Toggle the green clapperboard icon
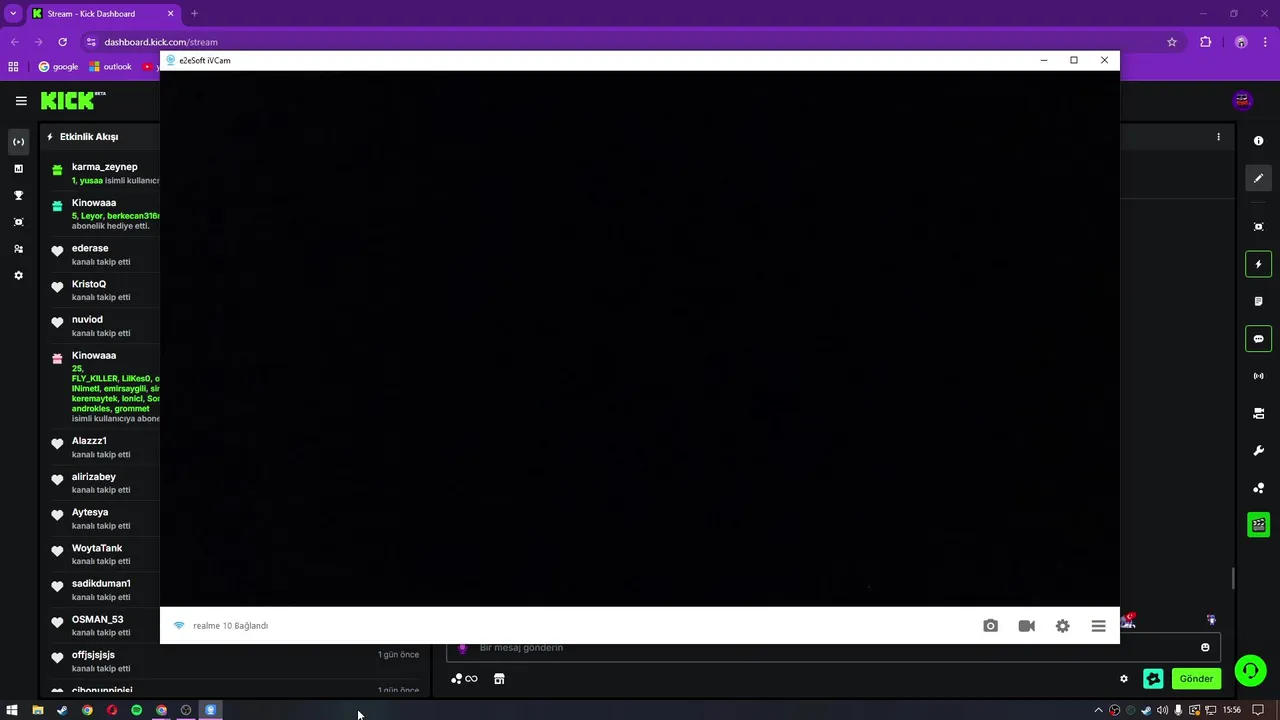 click(1259, 525)
